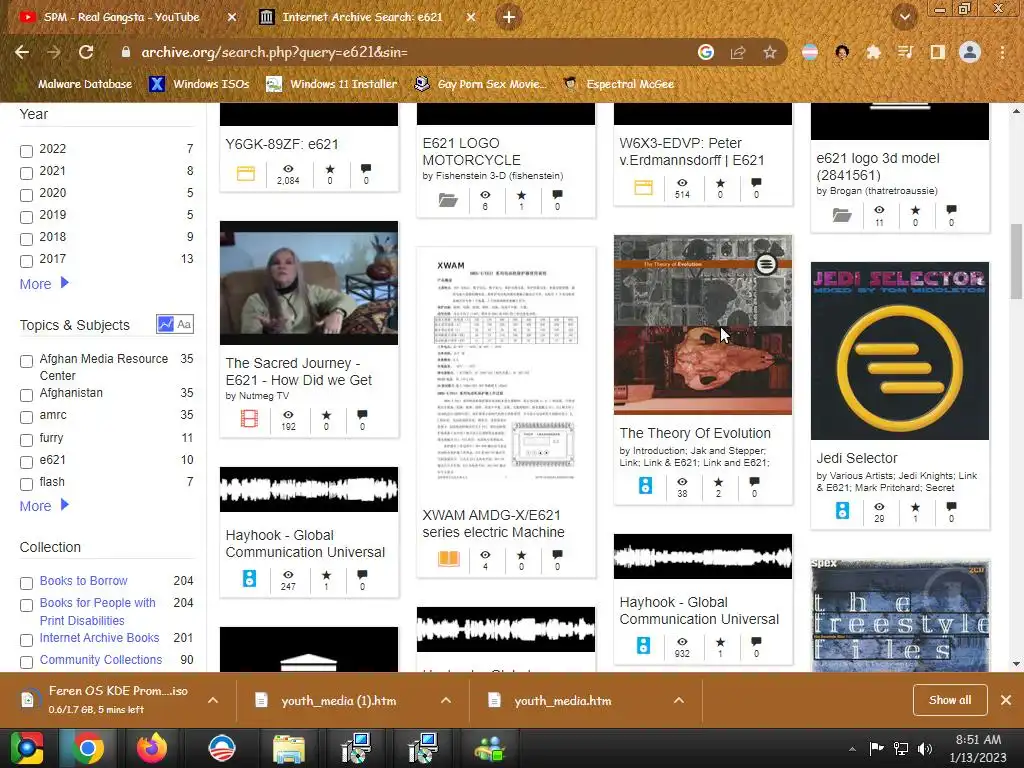
Task: Reload the archive.org page
Action: pos(86,52)
